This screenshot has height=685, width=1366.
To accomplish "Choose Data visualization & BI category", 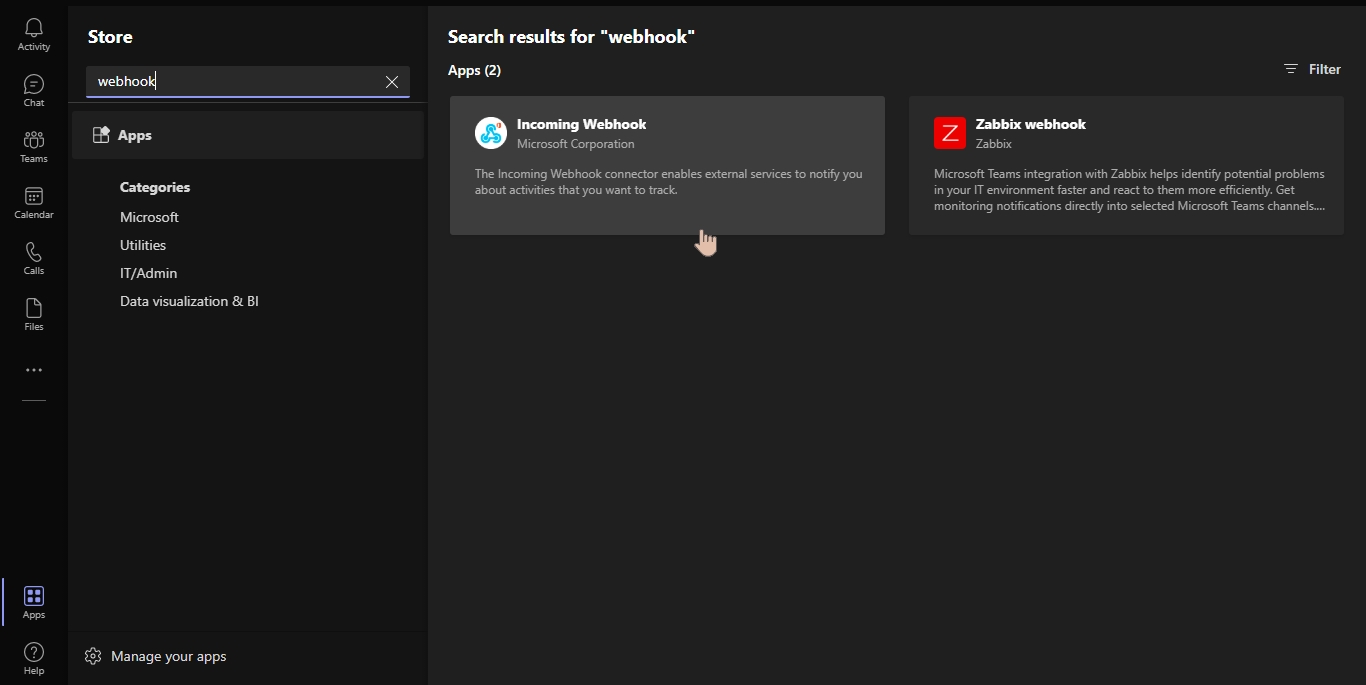I will pyautogui.click(x=189, y=301).
